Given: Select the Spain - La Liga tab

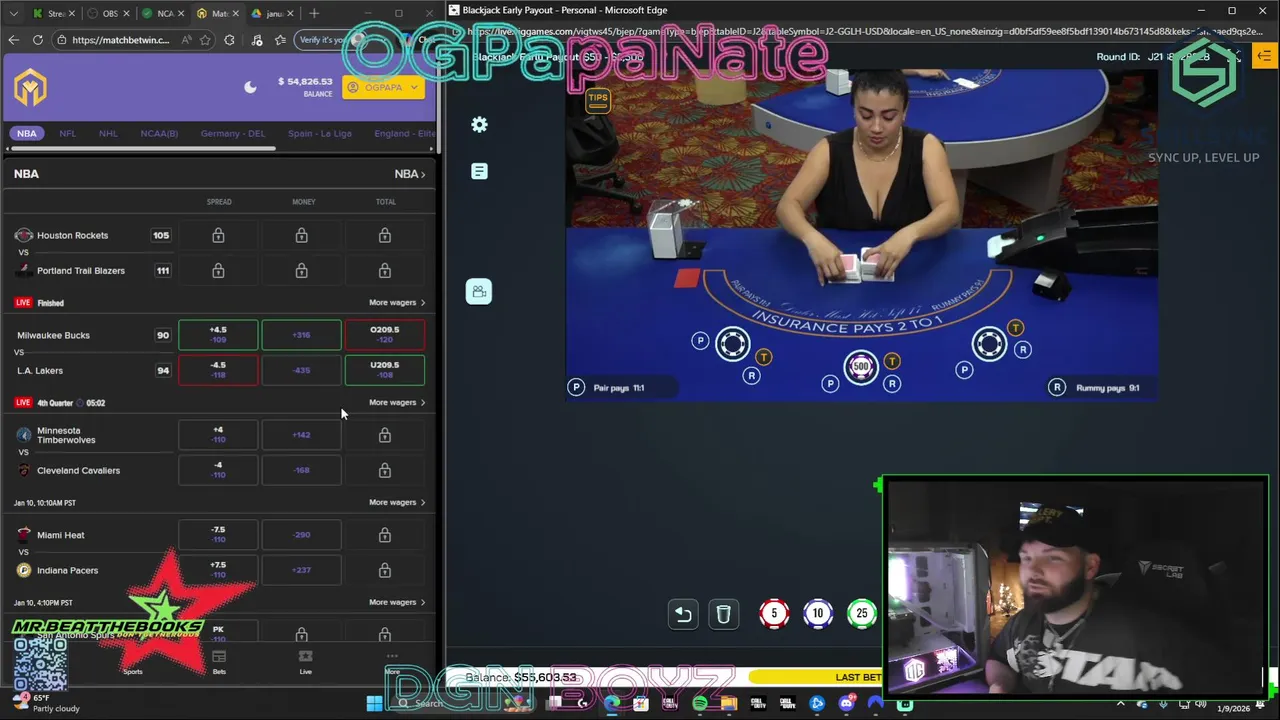Looking at the screenshot, I should click(x=320, y=133).
